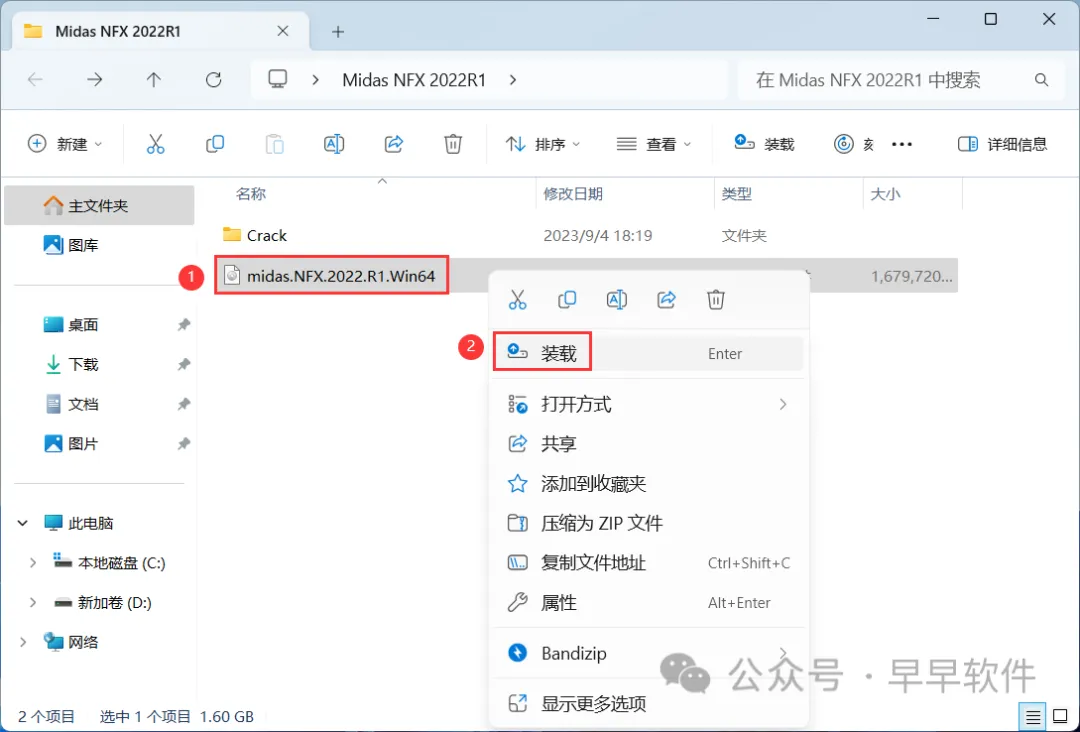Screen dimensions: 1080x732
Task: Select the midas.NFX.2022.R1.Win64 file
Action: (341, 276)
